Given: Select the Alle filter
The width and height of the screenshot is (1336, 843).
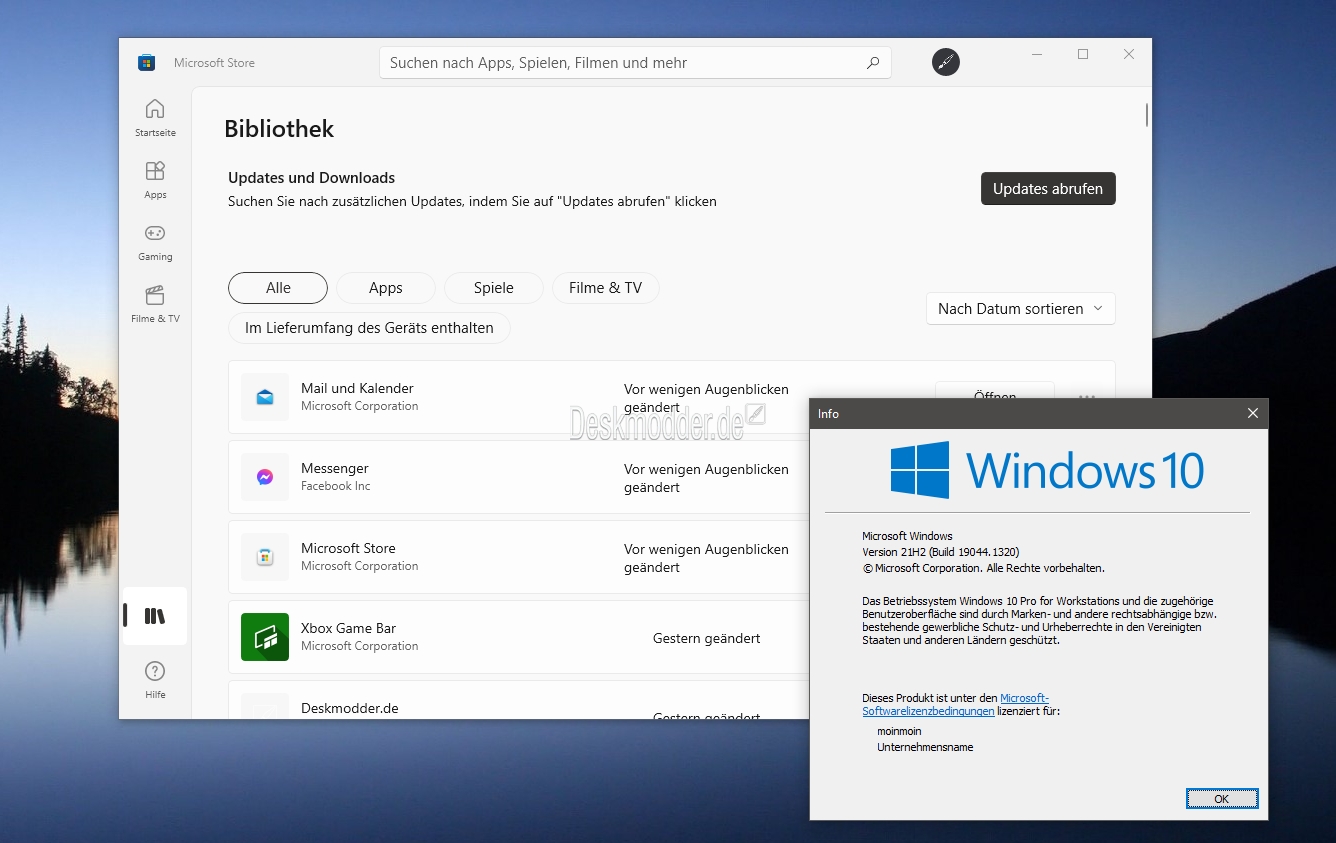Looking at the screenshot, I should [278, 288].
